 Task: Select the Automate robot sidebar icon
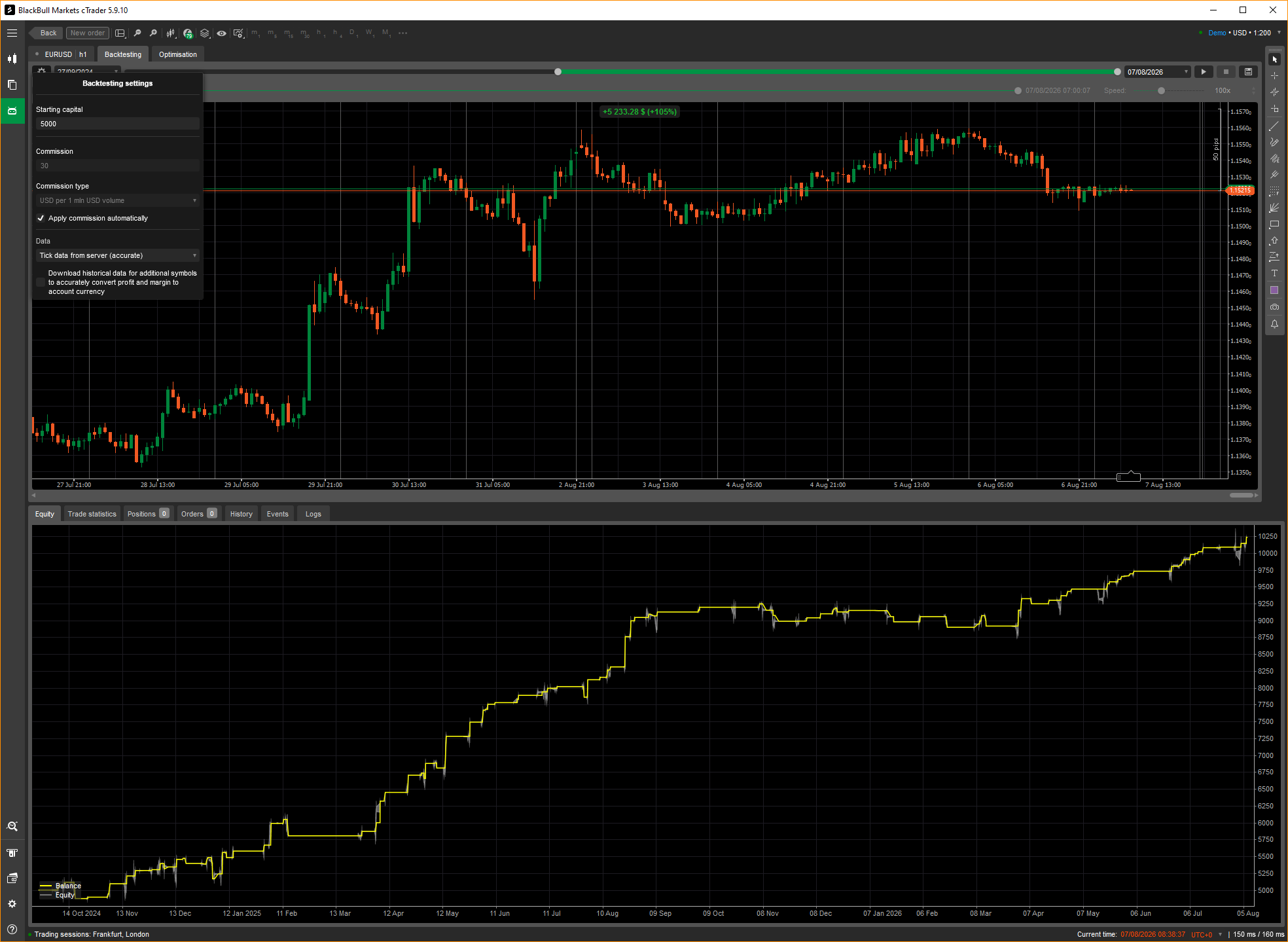point(12,111)
